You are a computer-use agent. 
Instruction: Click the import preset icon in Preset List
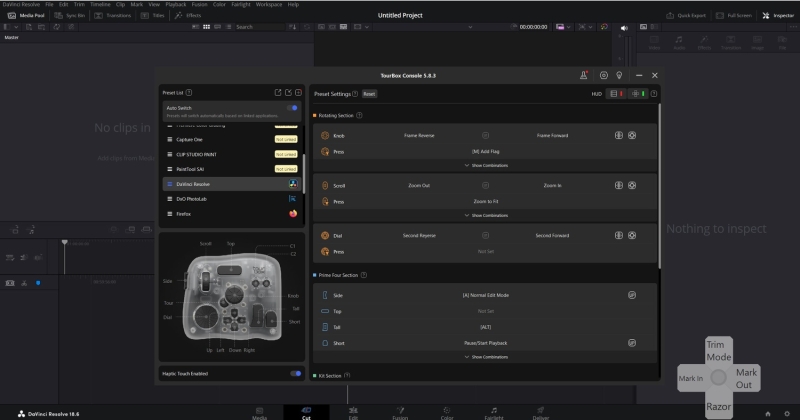click(x=288, y=92)
